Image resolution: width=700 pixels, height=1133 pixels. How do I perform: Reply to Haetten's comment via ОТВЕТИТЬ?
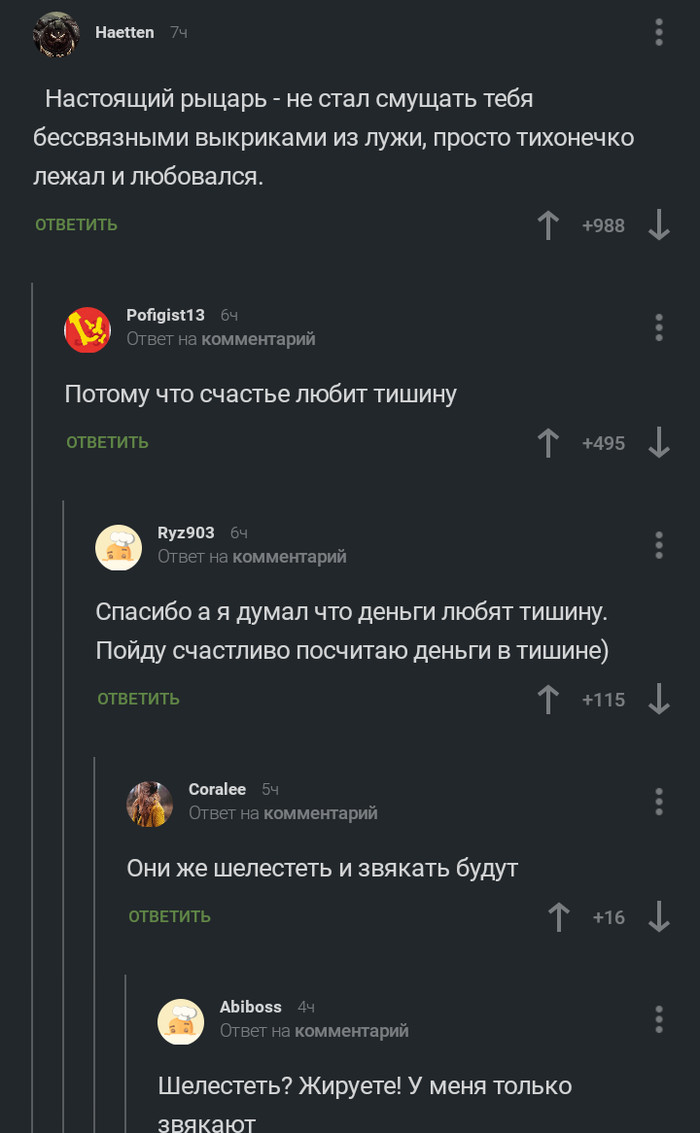(76, 225)
